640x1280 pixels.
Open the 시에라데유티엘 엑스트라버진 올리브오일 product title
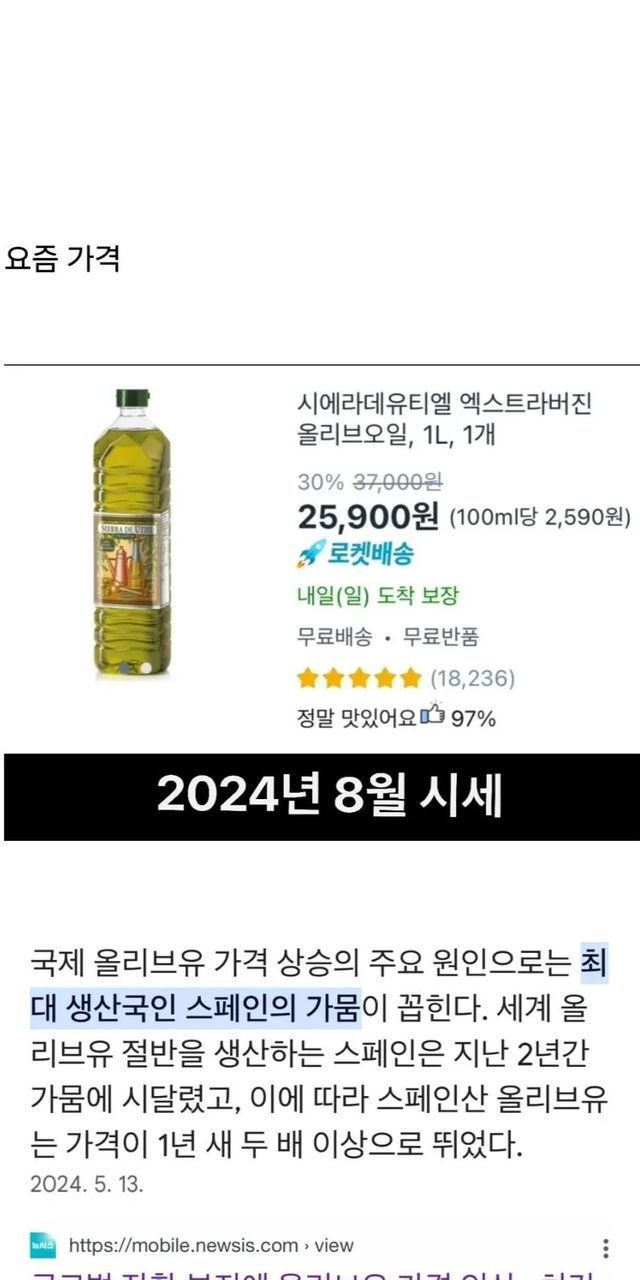tap(445, 419)
